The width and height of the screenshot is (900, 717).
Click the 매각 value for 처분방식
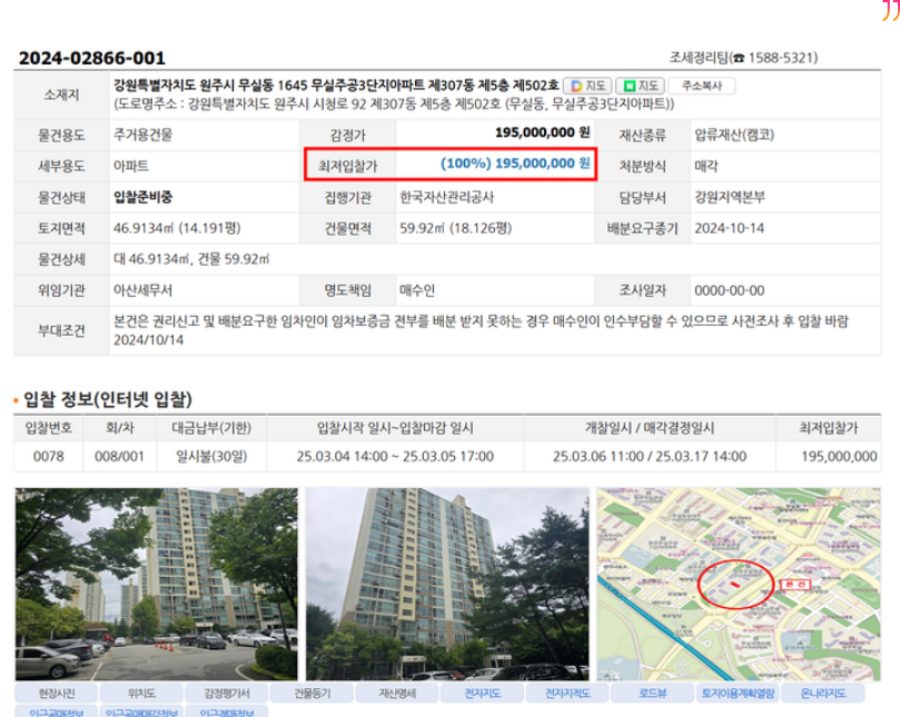coord(706,166)
